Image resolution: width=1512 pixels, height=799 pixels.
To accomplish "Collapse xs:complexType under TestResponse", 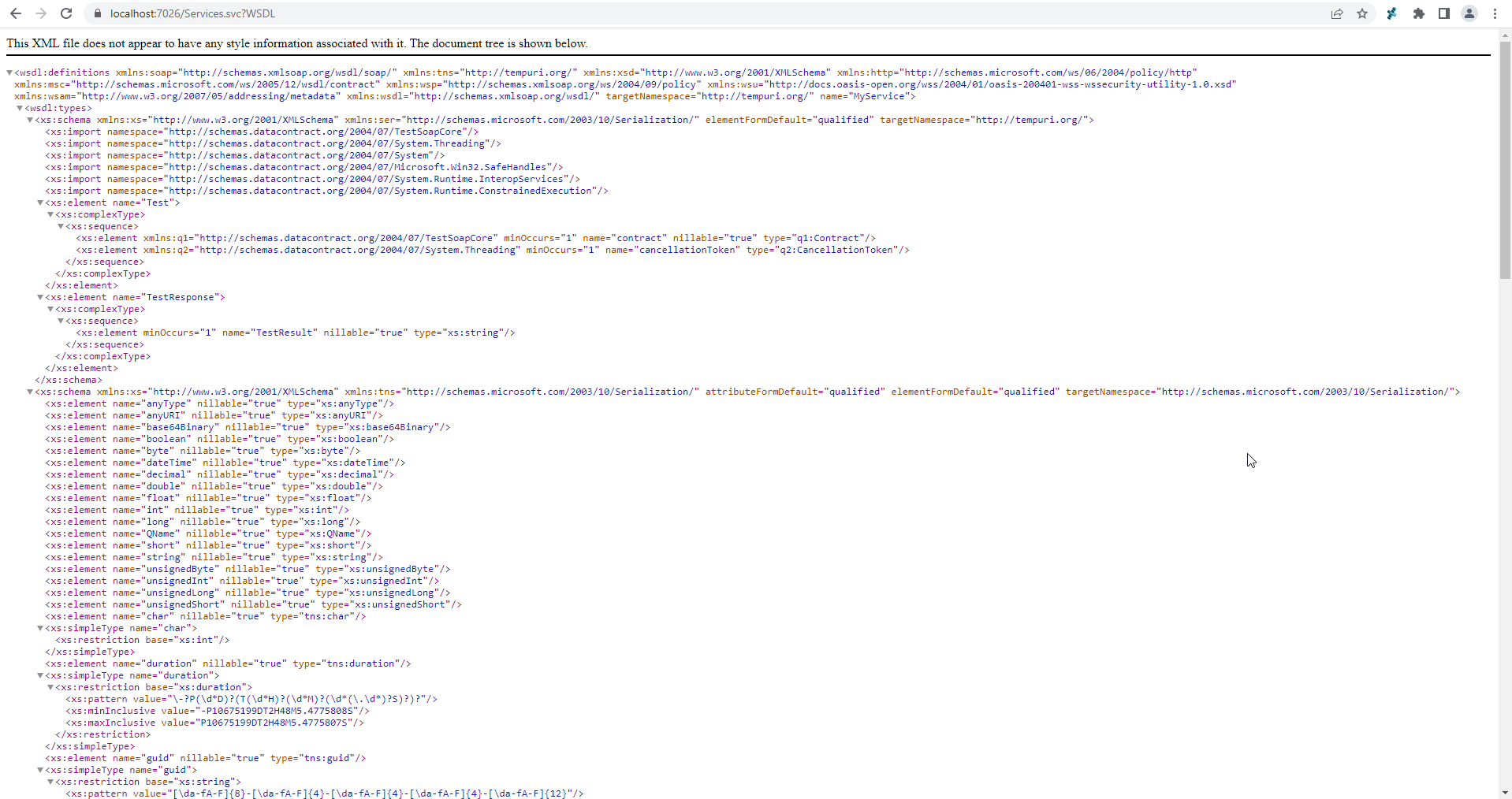I will pos(50,309).
